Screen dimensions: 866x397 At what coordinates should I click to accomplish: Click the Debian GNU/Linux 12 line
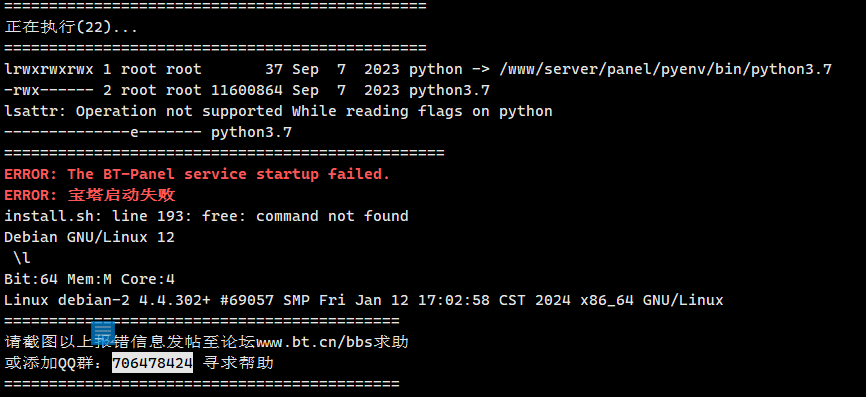[89, 237]
